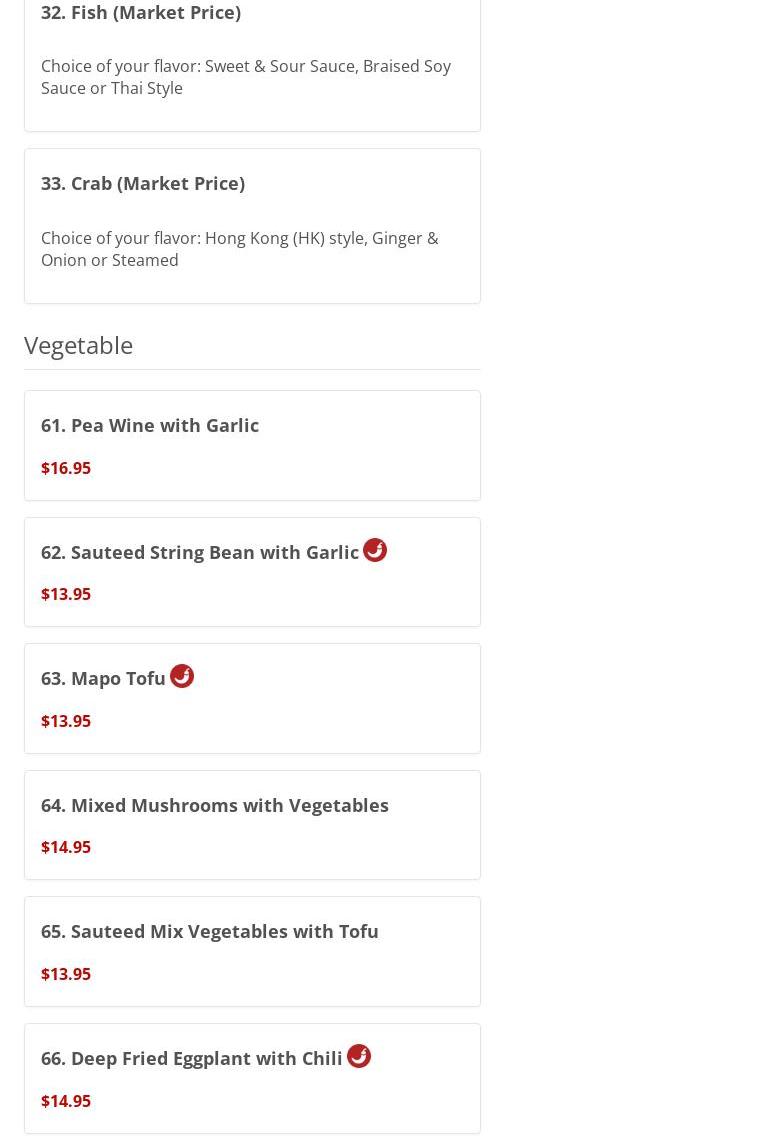Click the $16.95 price for Pea Wine
The width and height of the screenshot is (770, 1139).
point(66,468)
